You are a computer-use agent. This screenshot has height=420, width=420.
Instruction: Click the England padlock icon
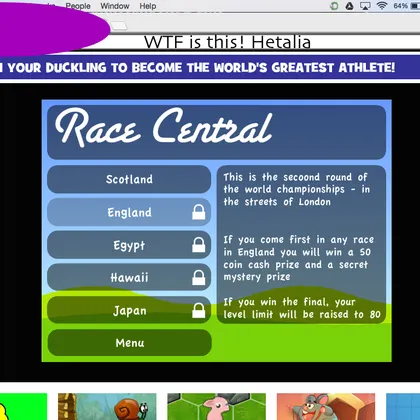(x=199, y=212)
